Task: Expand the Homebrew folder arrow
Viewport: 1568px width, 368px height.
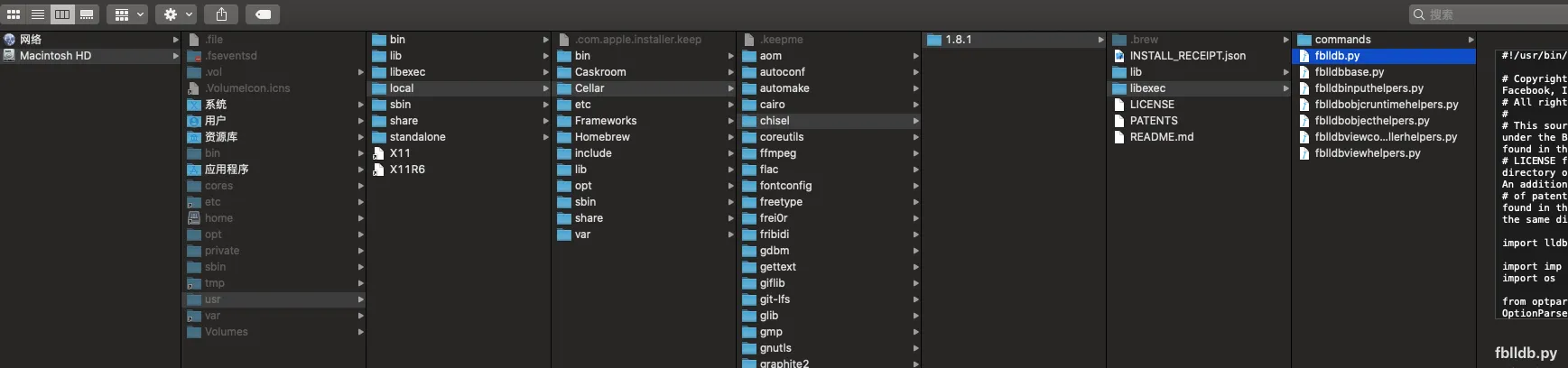Action: (730, 137)
